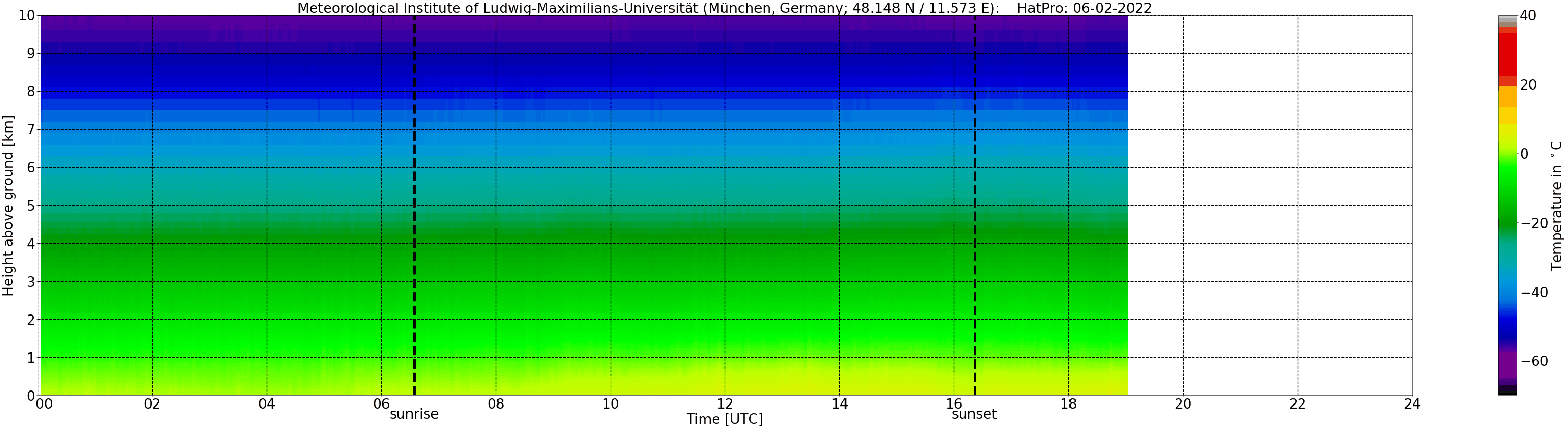Click the time axis tick '02'
This screenshot has width=1568, height=429.
[152, 404]
